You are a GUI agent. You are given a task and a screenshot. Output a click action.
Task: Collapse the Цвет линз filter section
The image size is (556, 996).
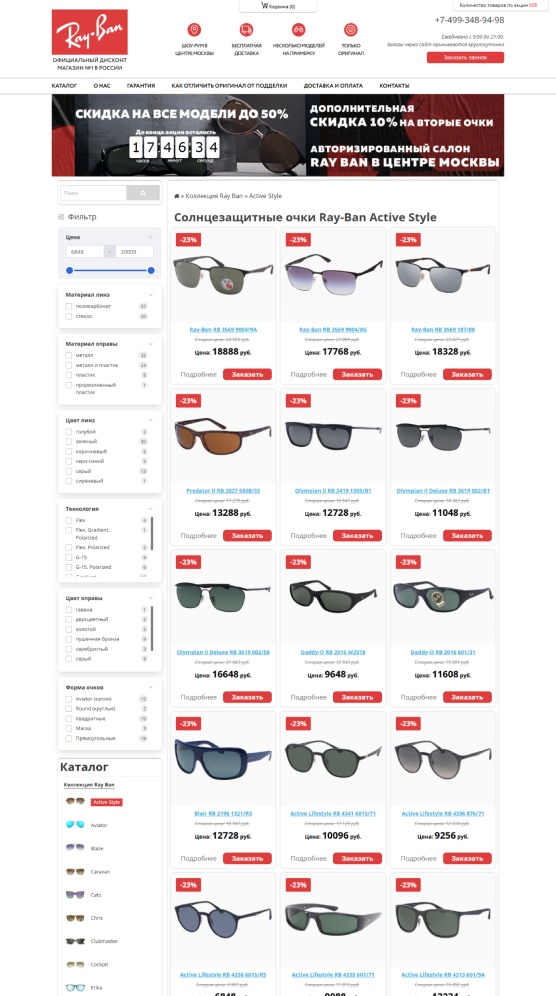151,420
